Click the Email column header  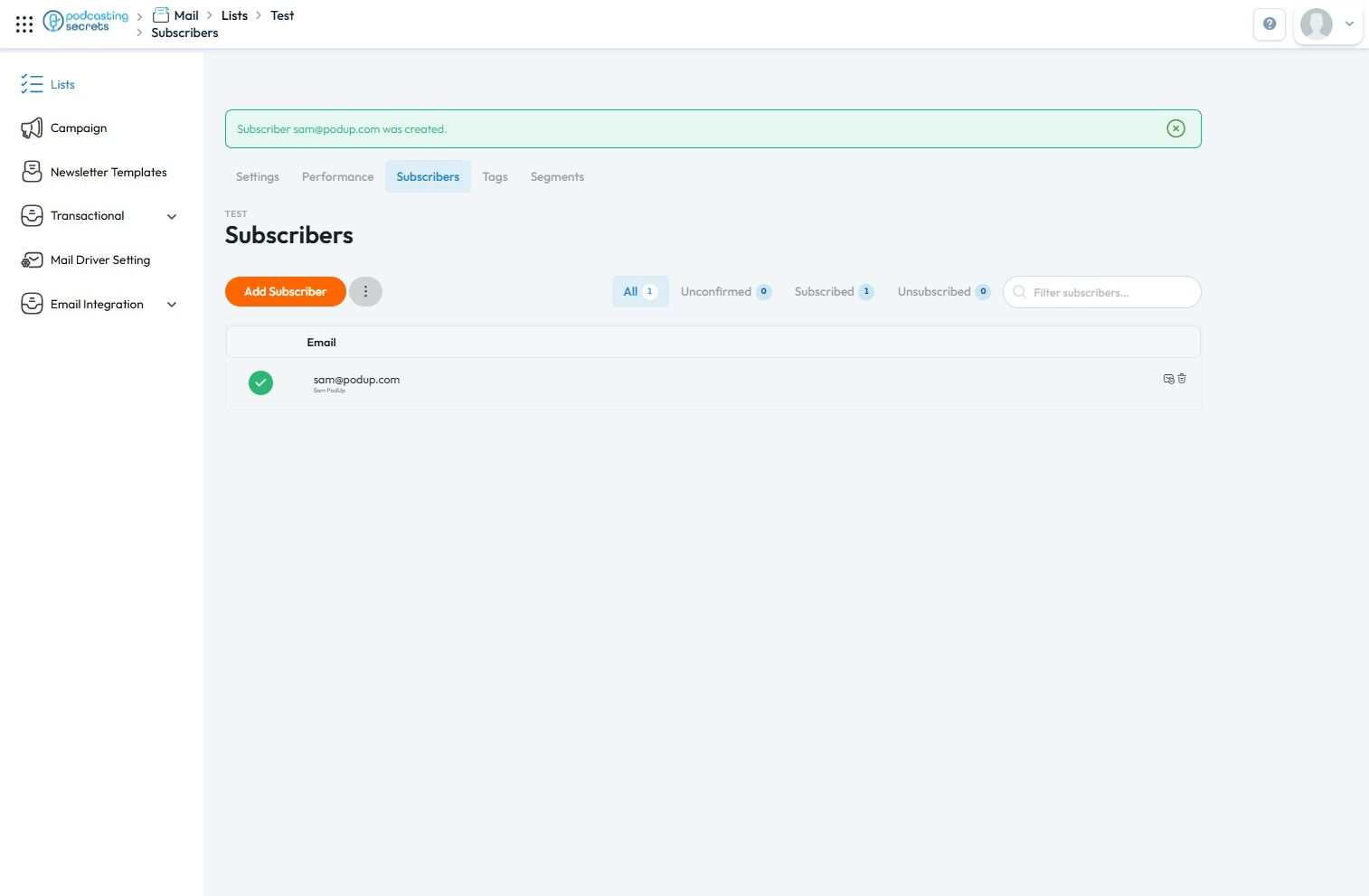pyautogui.click(x=321, y=343)
